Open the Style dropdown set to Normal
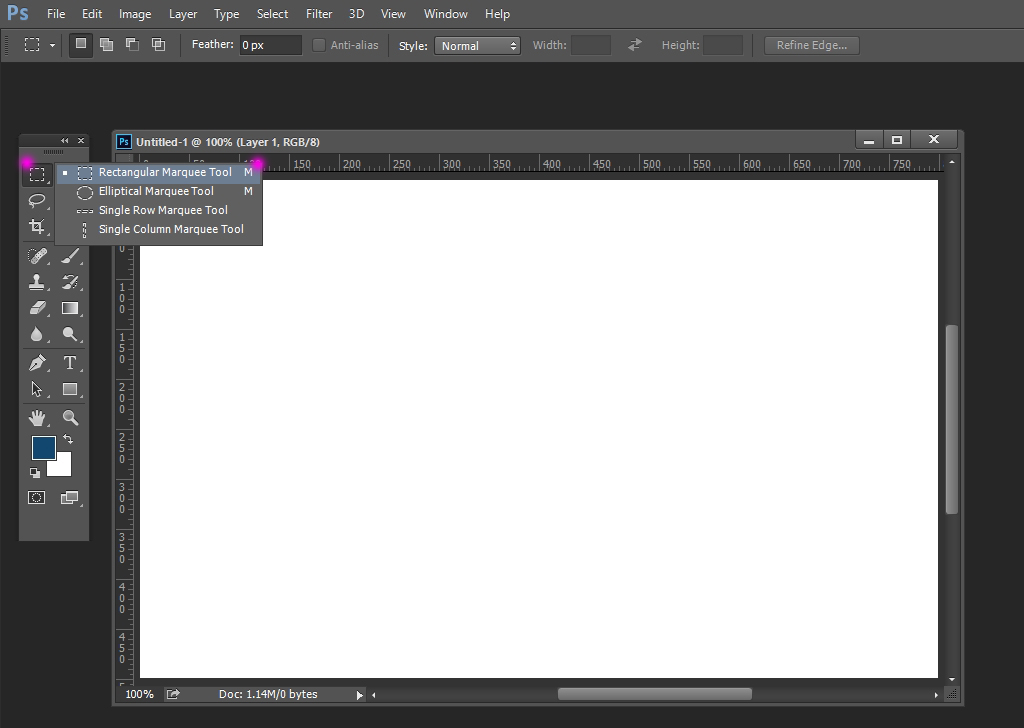1024x728 pixels. pyautogui.click(x=477, y=46)
